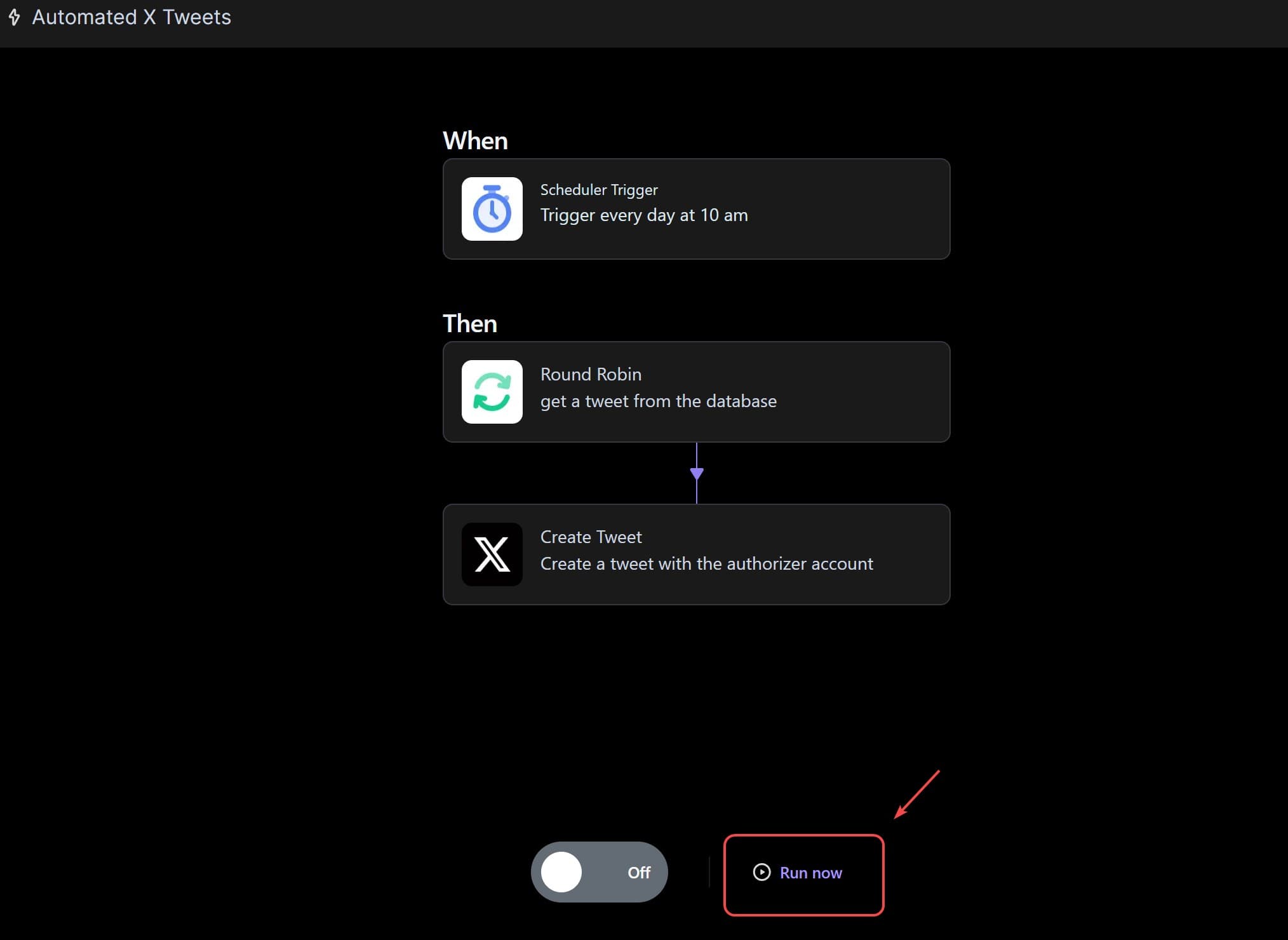Image resolution: width=1288 pixels, height=940 pixels.
Task: Open the Scheduler Trigger step card
Action: pyautogui.click(x=696, y=209)
